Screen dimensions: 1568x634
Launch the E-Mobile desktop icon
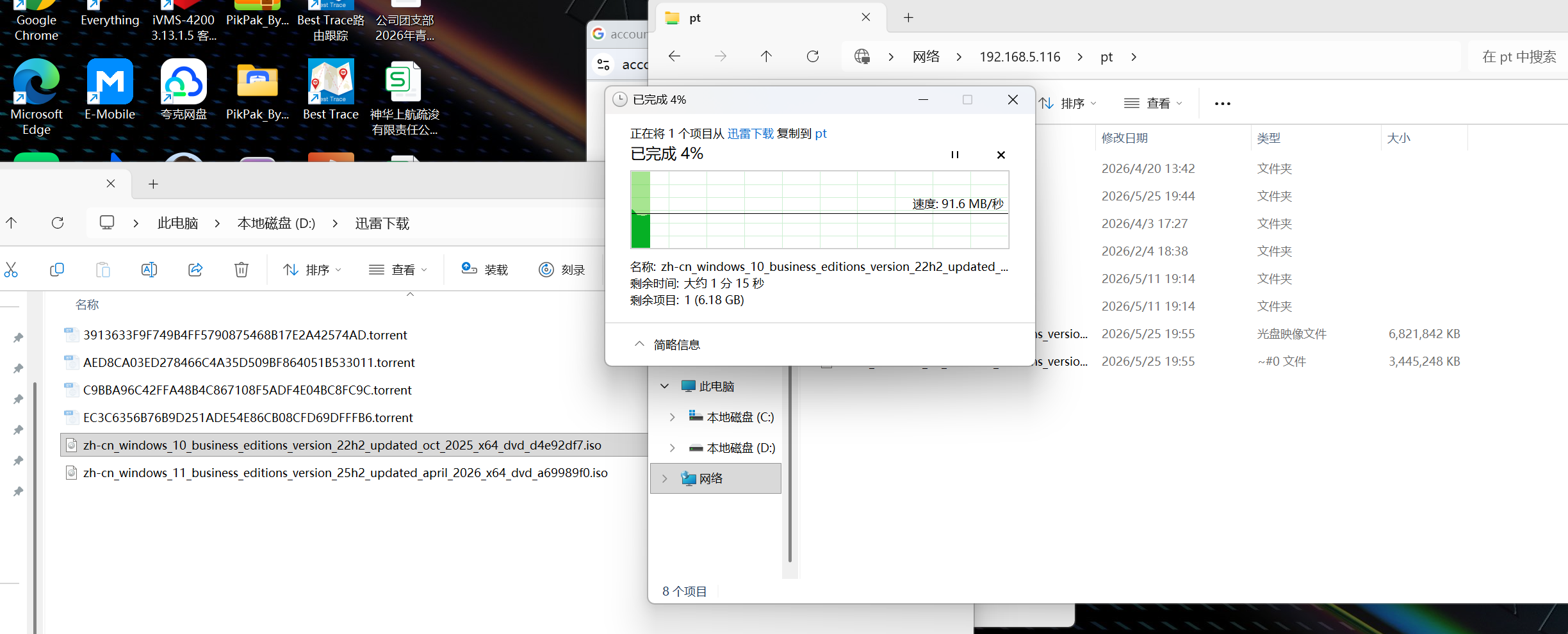(110, 90)
